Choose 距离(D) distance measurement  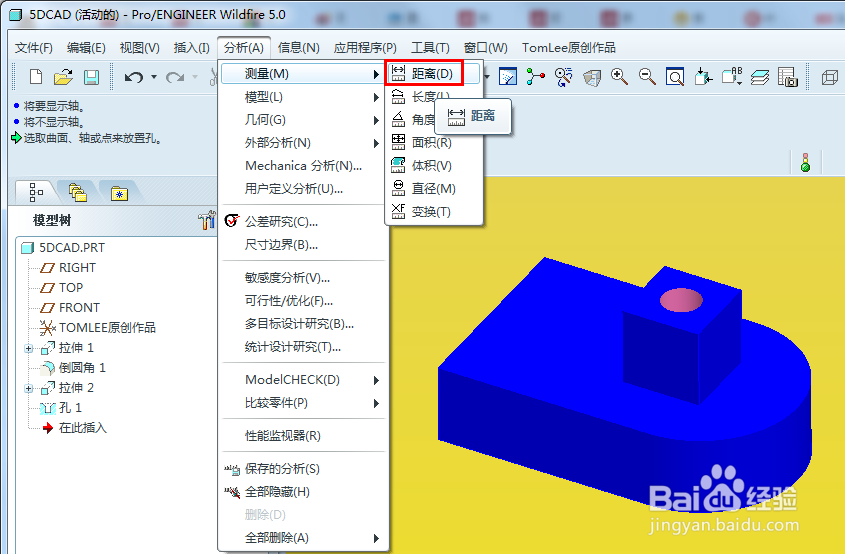pyautogui.click(x=432, y=74)
